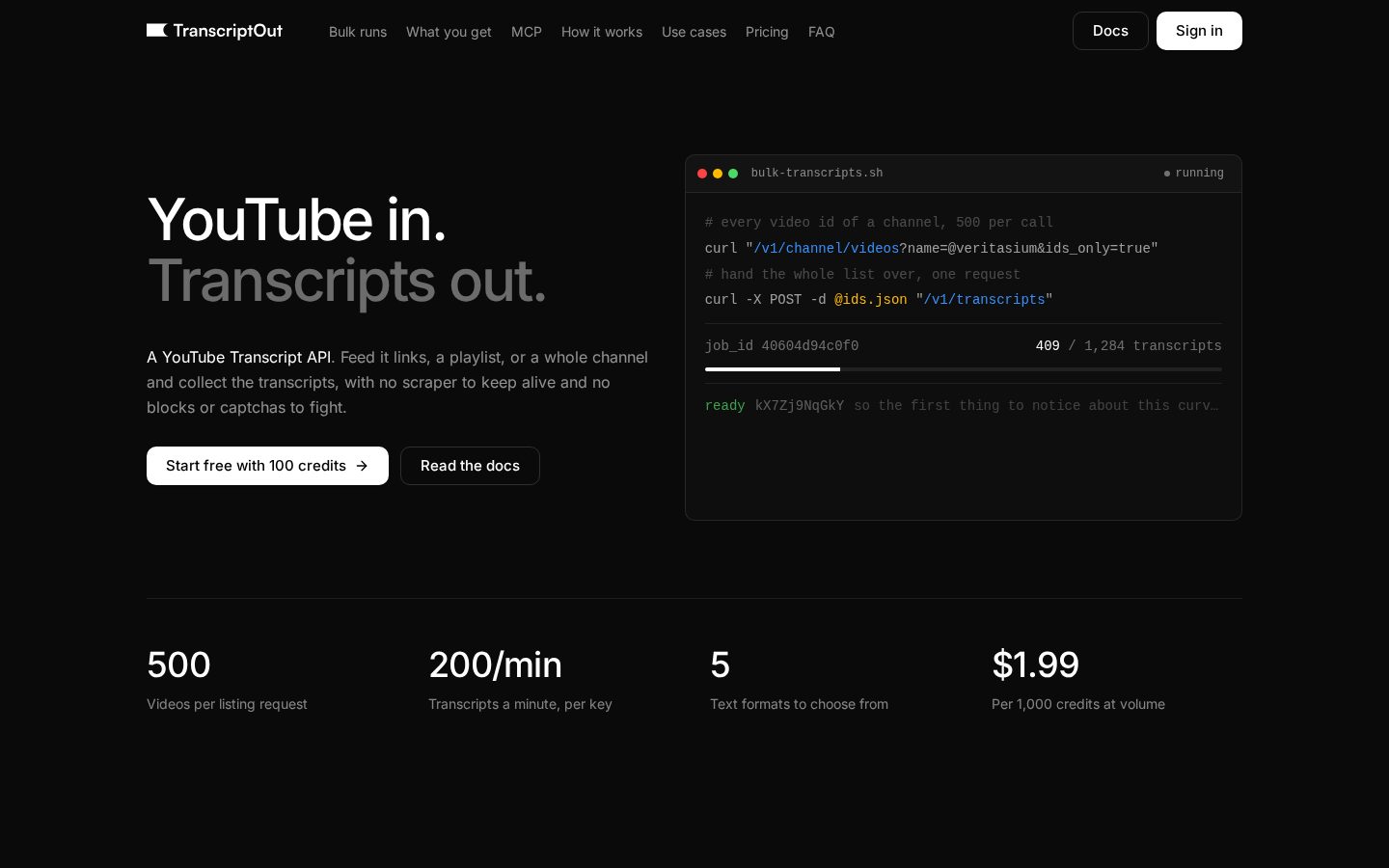Screen dimensions: 1389x868
Task: Click the @ids.json curl POST line
Action: click(x=879, y=300)
